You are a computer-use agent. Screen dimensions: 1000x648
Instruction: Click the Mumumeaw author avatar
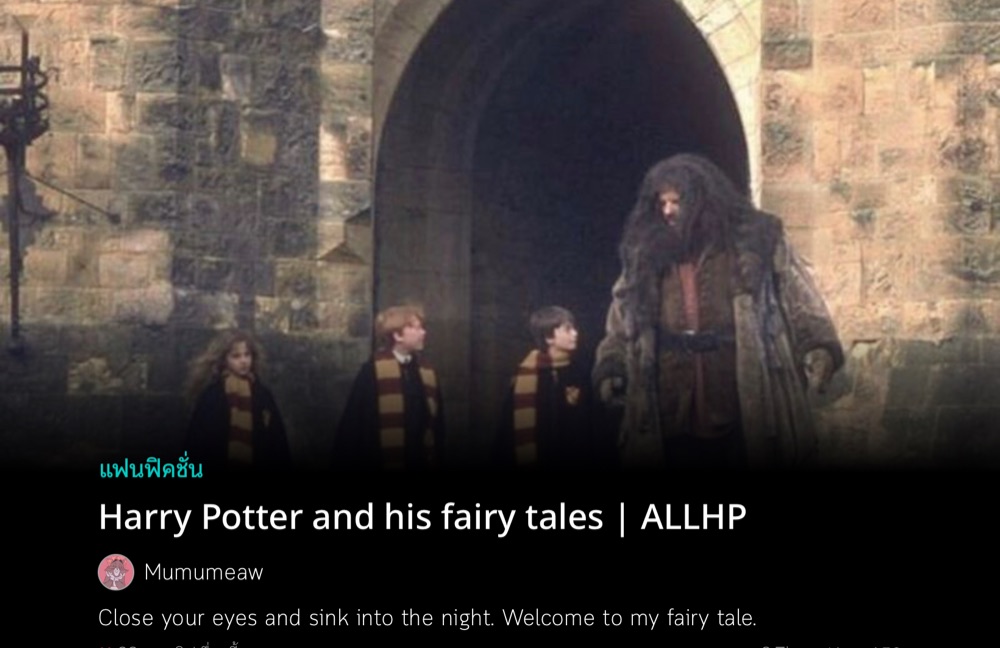click(x=116, y=572)
